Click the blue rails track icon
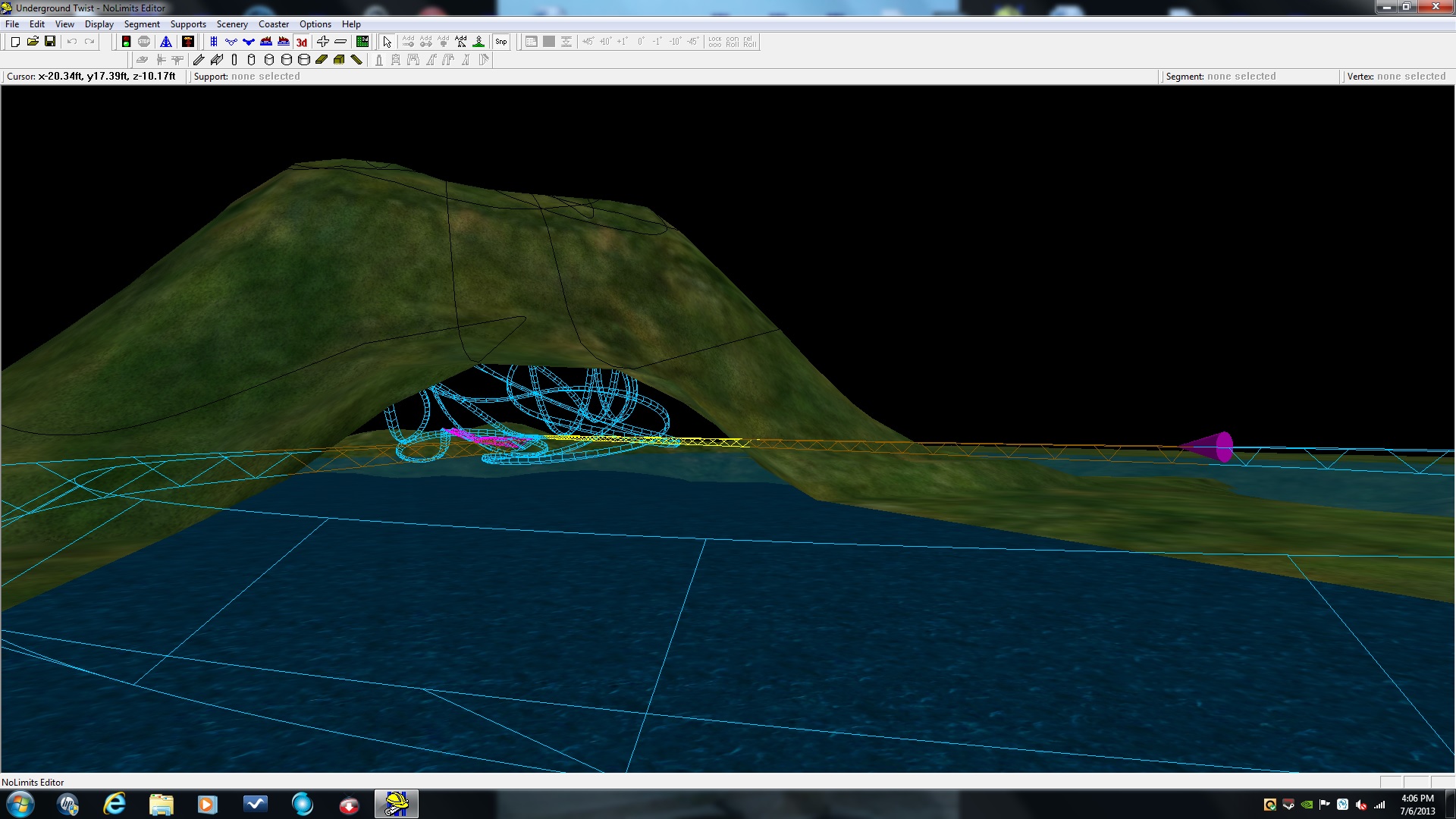Viewport: 1456px width, 819px height. pos(214,42)
